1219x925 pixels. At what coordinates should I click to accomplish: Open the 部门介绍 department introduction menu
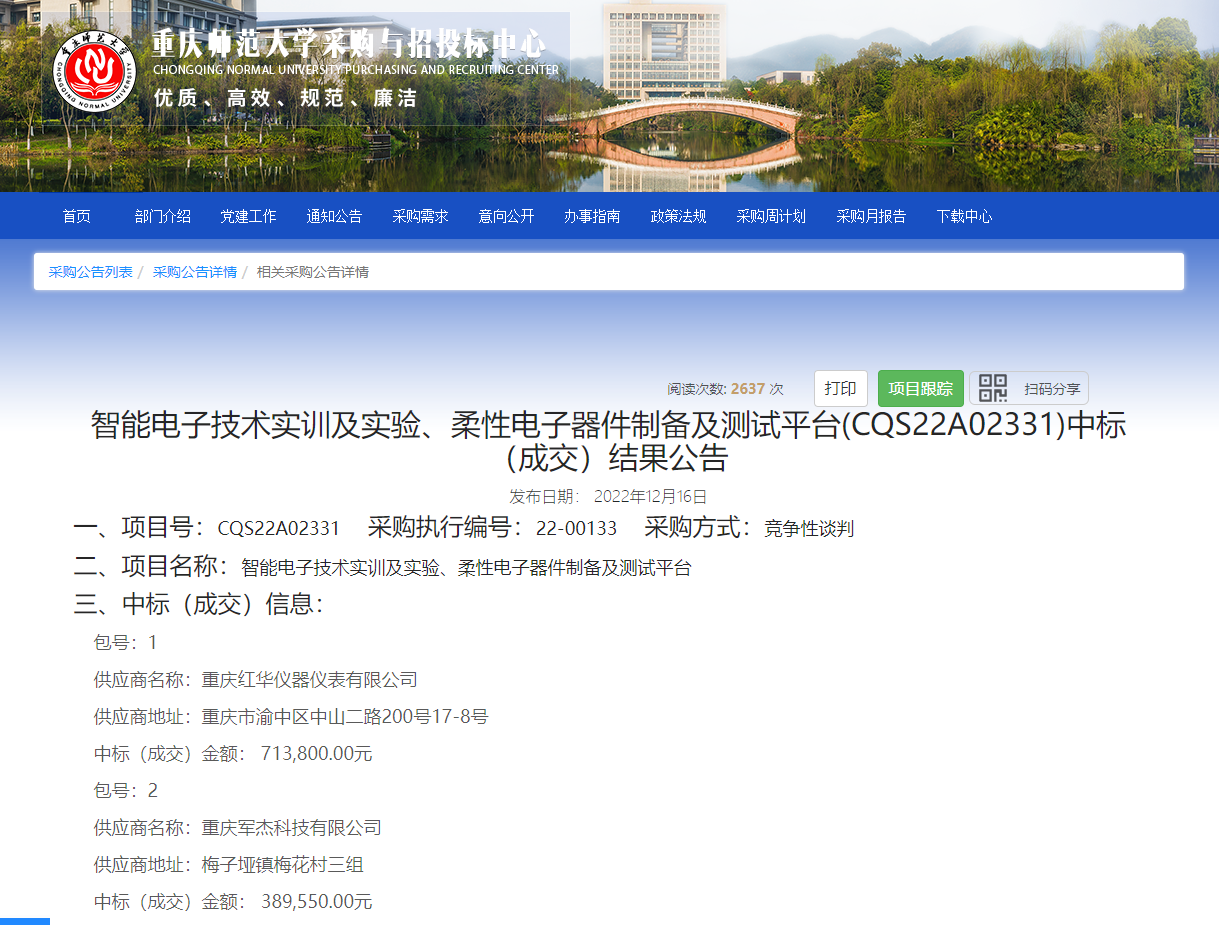click(162, 214)
